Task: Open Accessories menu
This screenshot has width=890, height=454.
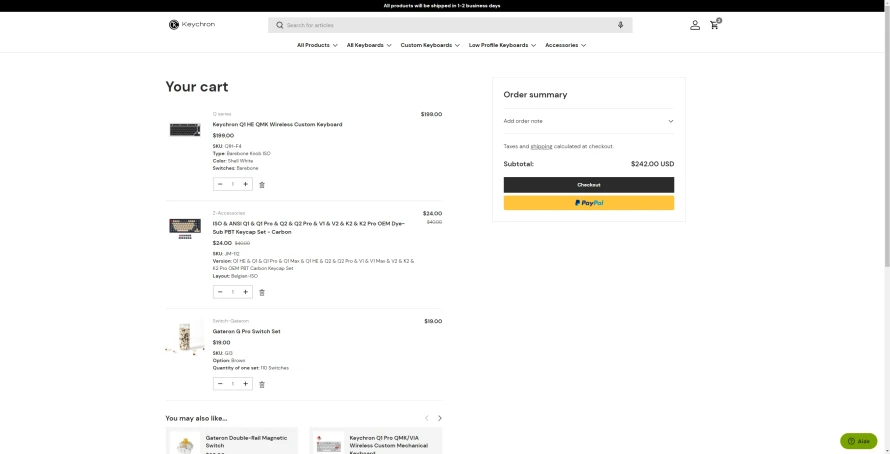Action: tap(565, 45)
